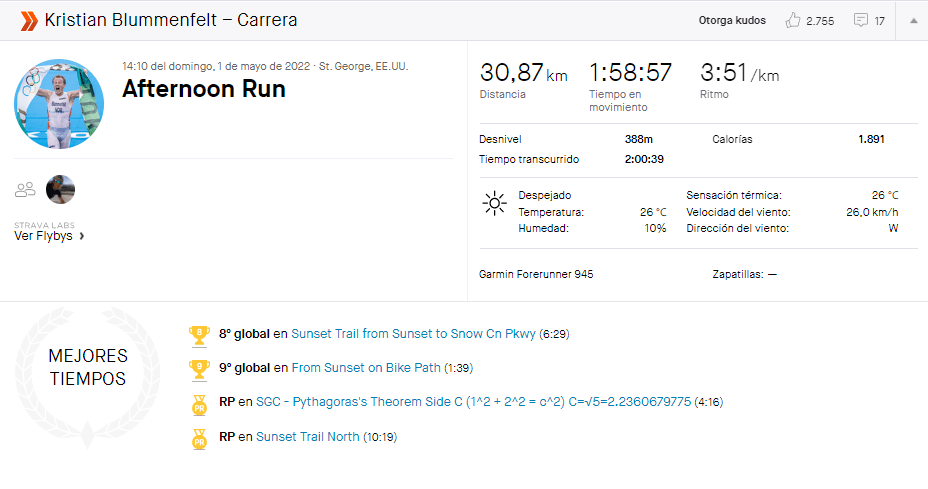Viewport: 928px width, 489px height.
Task: Click the Despejado weather condition text
Action: pos(544,195)
